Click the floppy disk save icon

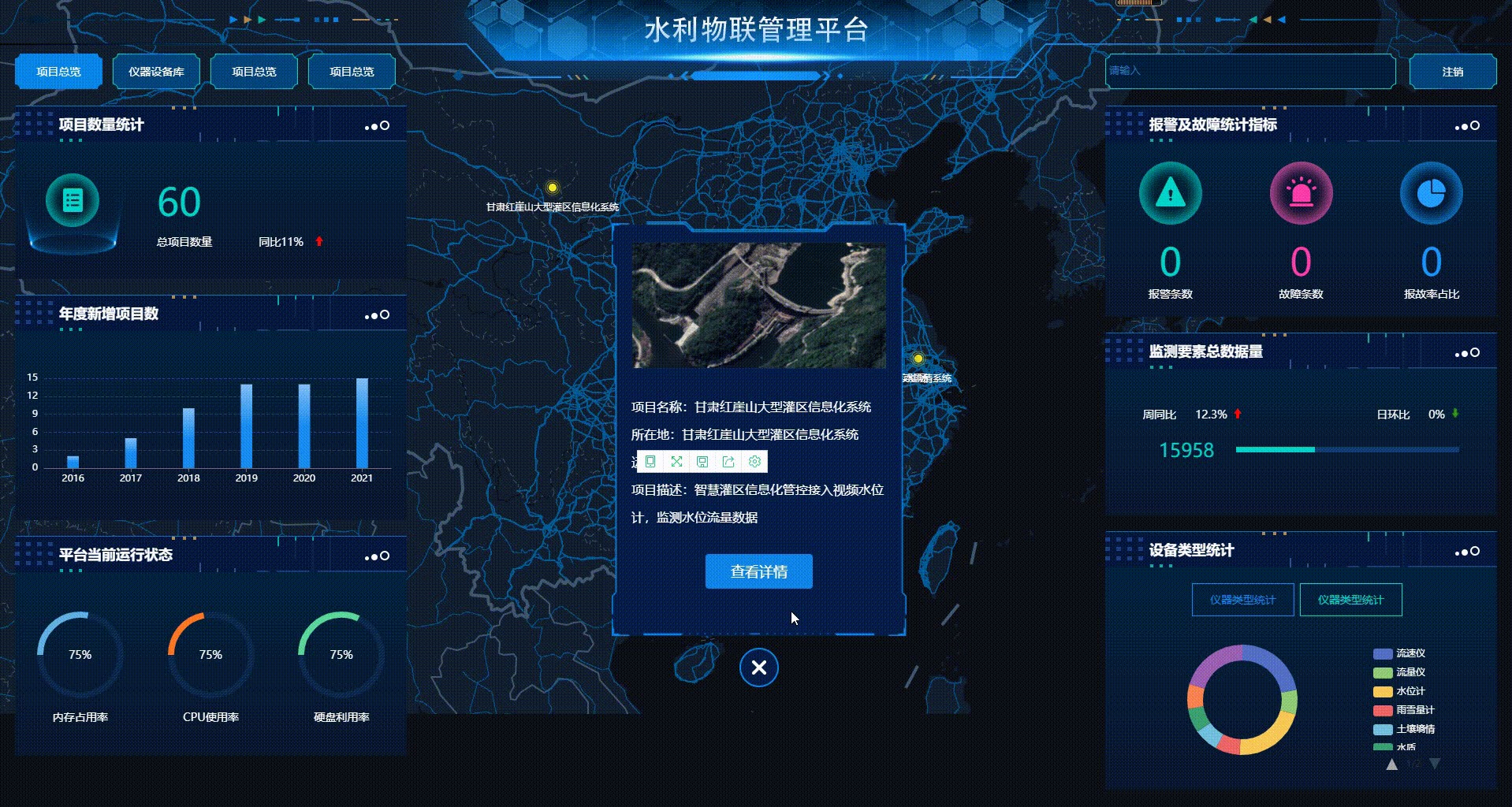pyautogui.click(x=702, y=462)
